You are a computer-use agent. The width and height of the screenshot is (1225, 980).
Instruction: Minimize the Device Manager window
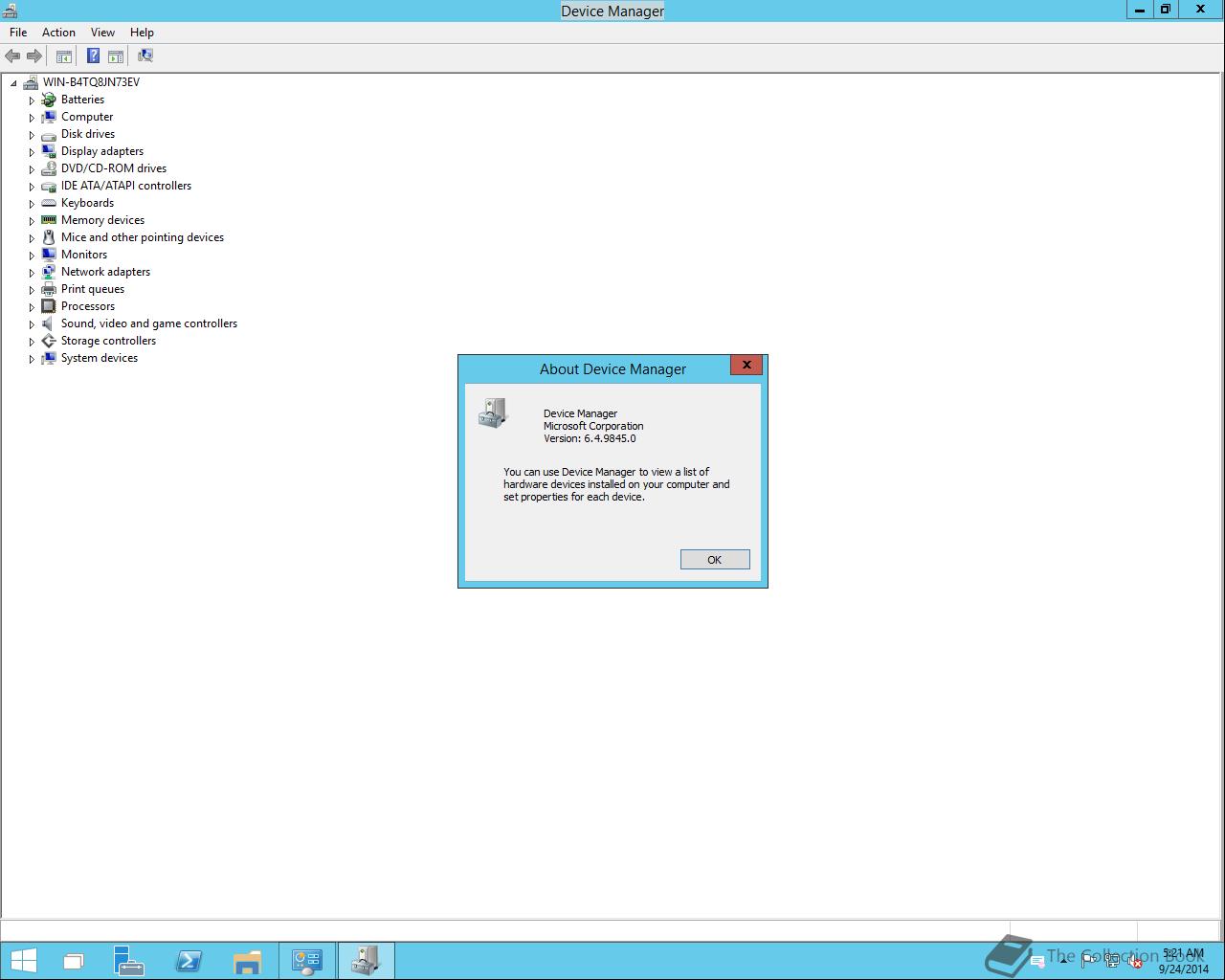coord(1139,10)
